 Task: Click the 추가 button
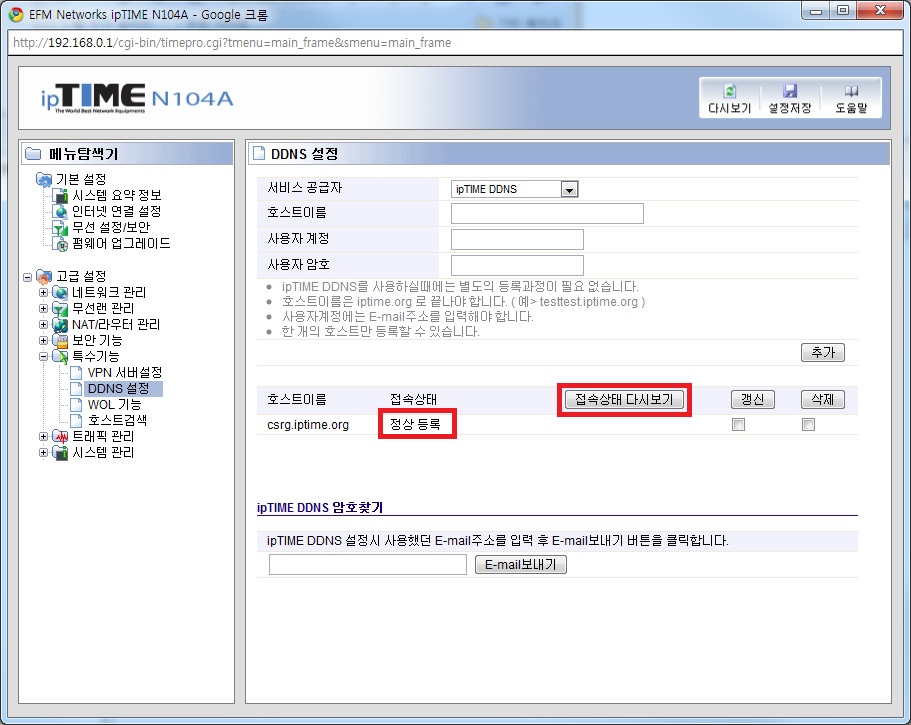823,353
